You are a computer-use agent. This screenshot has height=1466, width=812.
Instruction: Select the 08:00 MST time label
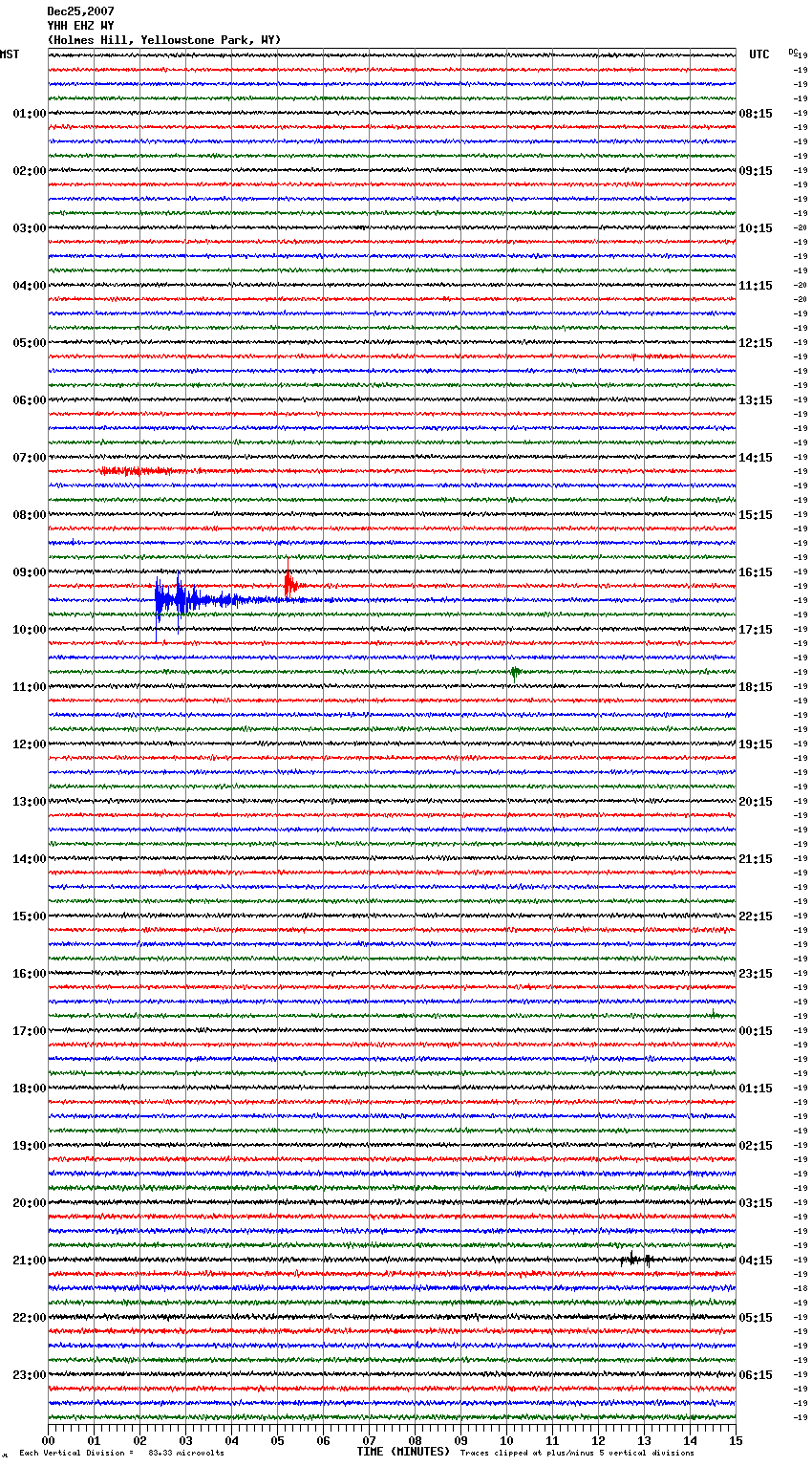[x=29, y=515]
